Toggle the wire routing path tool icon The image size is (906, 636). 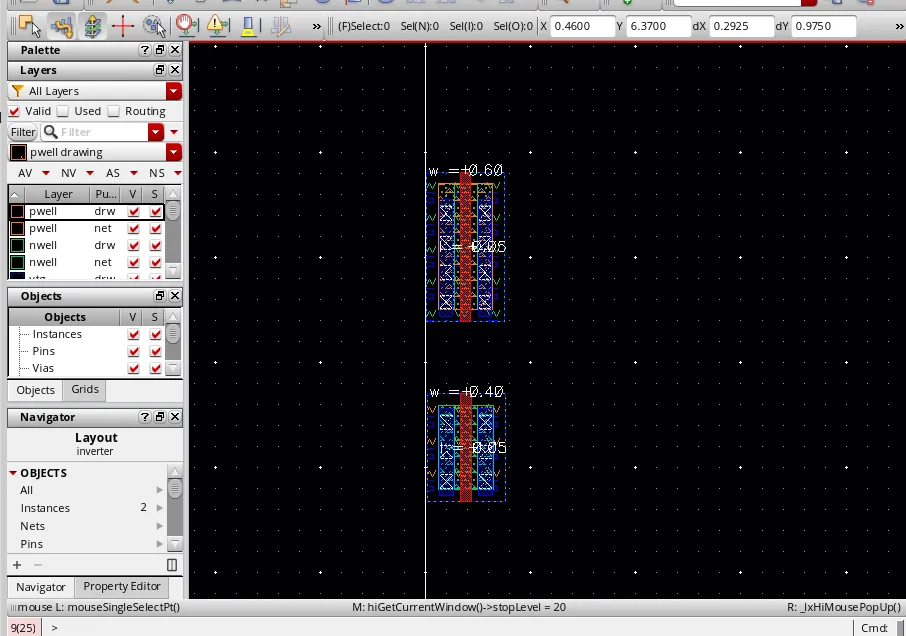point(61,26)
